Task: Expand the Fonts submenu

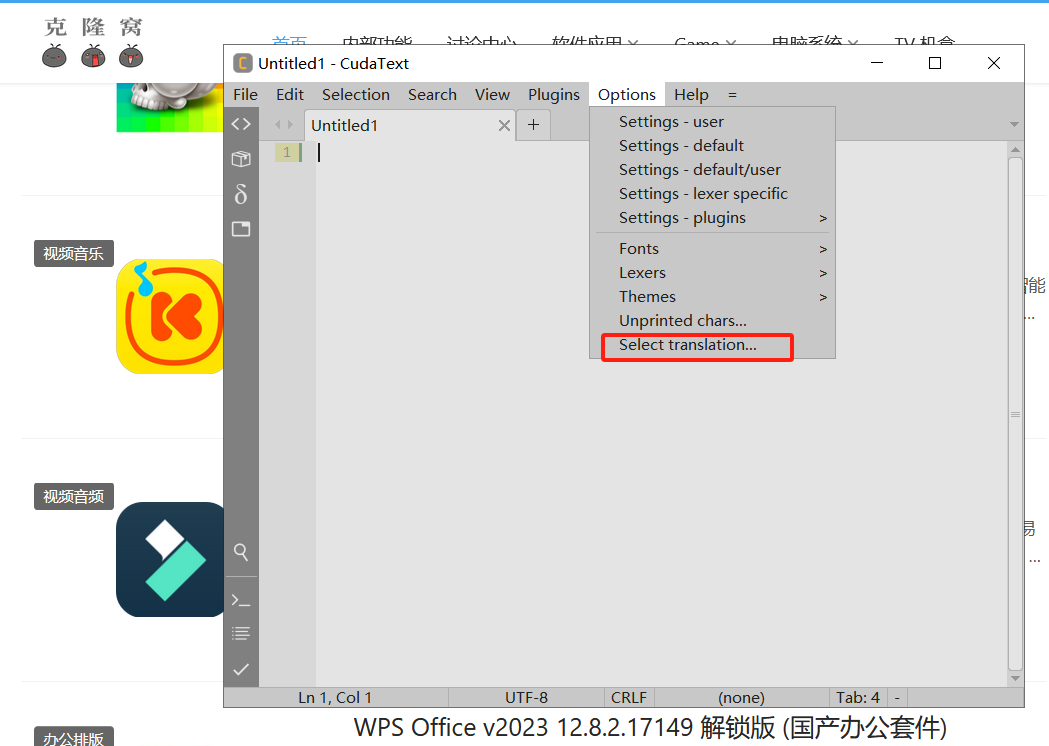Action: 712,249
